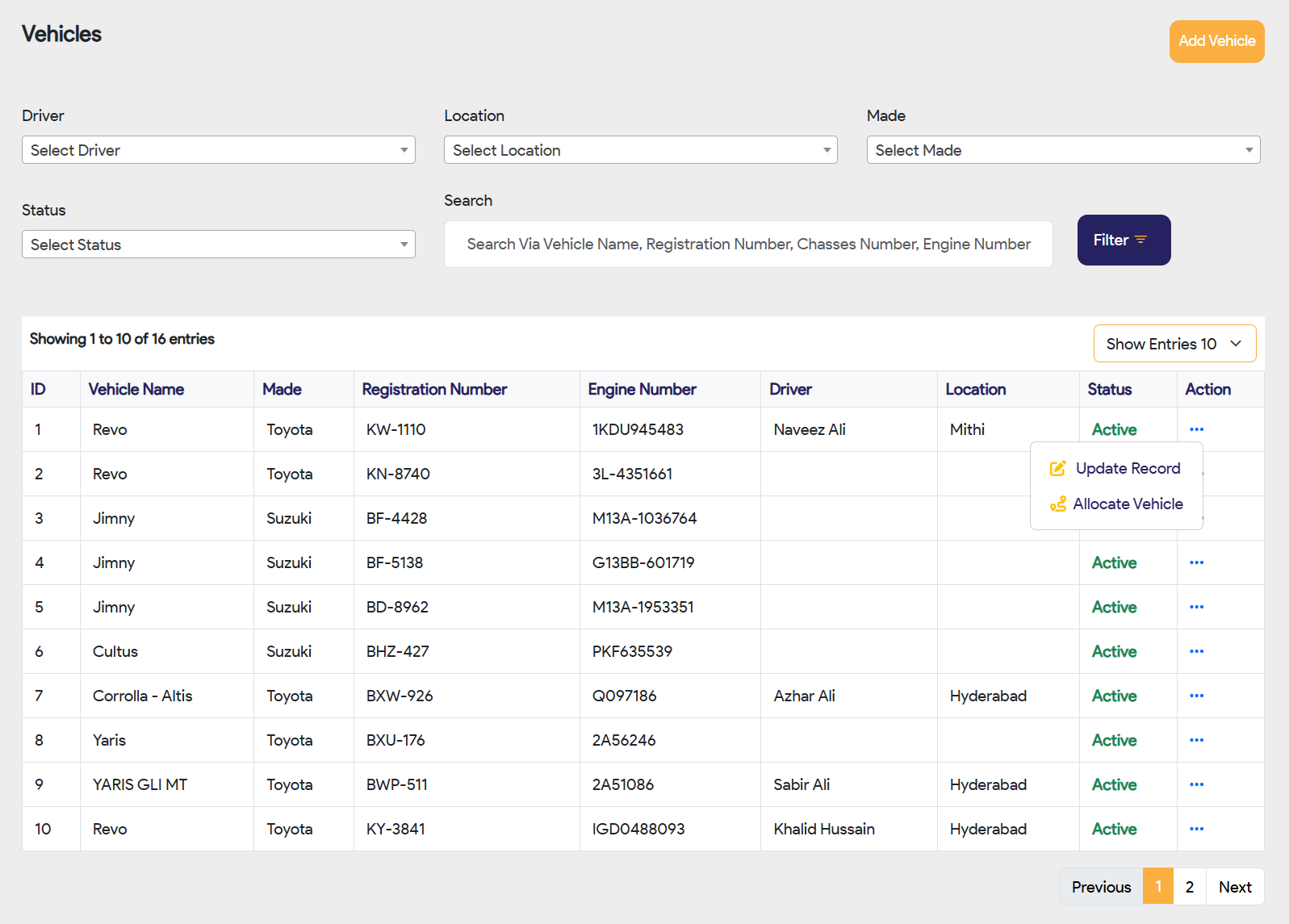Open actions for Cultus BHZ-427 row
1289x924 pixels.
pos(1196,651)
